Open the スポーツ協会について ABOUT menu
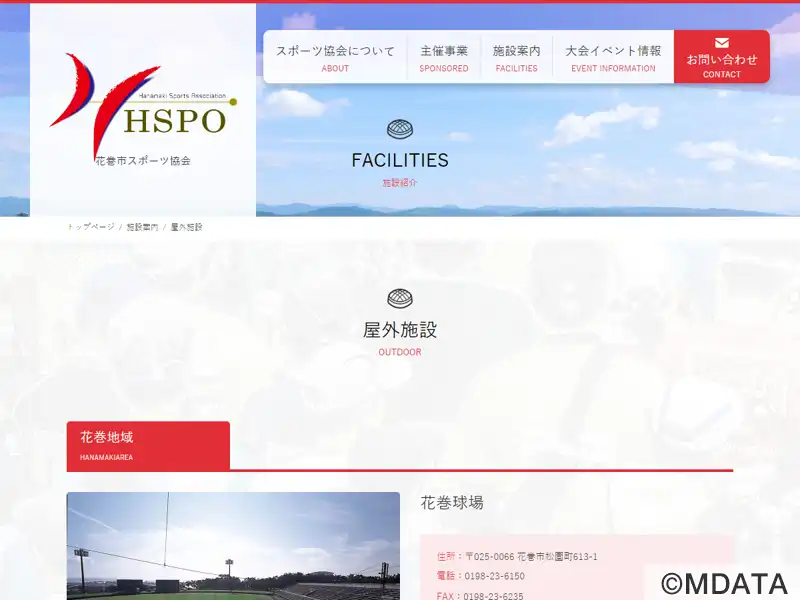800x600 pixels. [335, 58]
